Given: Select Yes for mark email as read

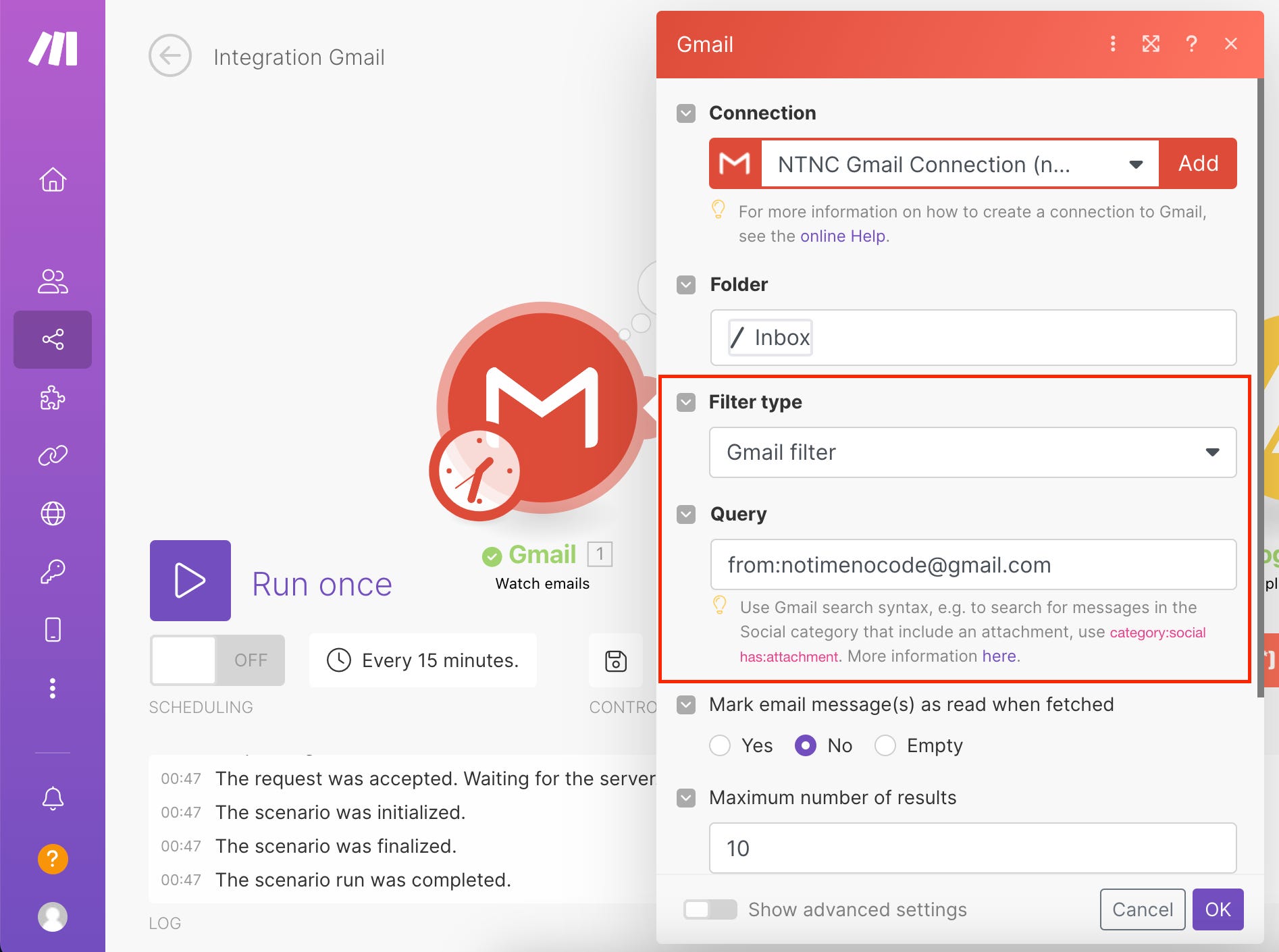Looking at the screenshot, I should pos(720,745).
